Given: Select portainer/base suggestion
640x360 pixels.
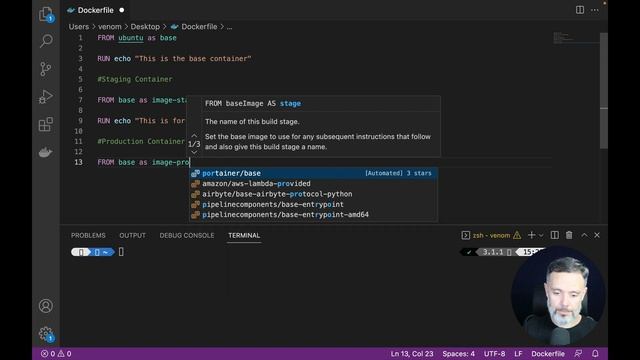Looking at the screenshot, I should (313, 173).
